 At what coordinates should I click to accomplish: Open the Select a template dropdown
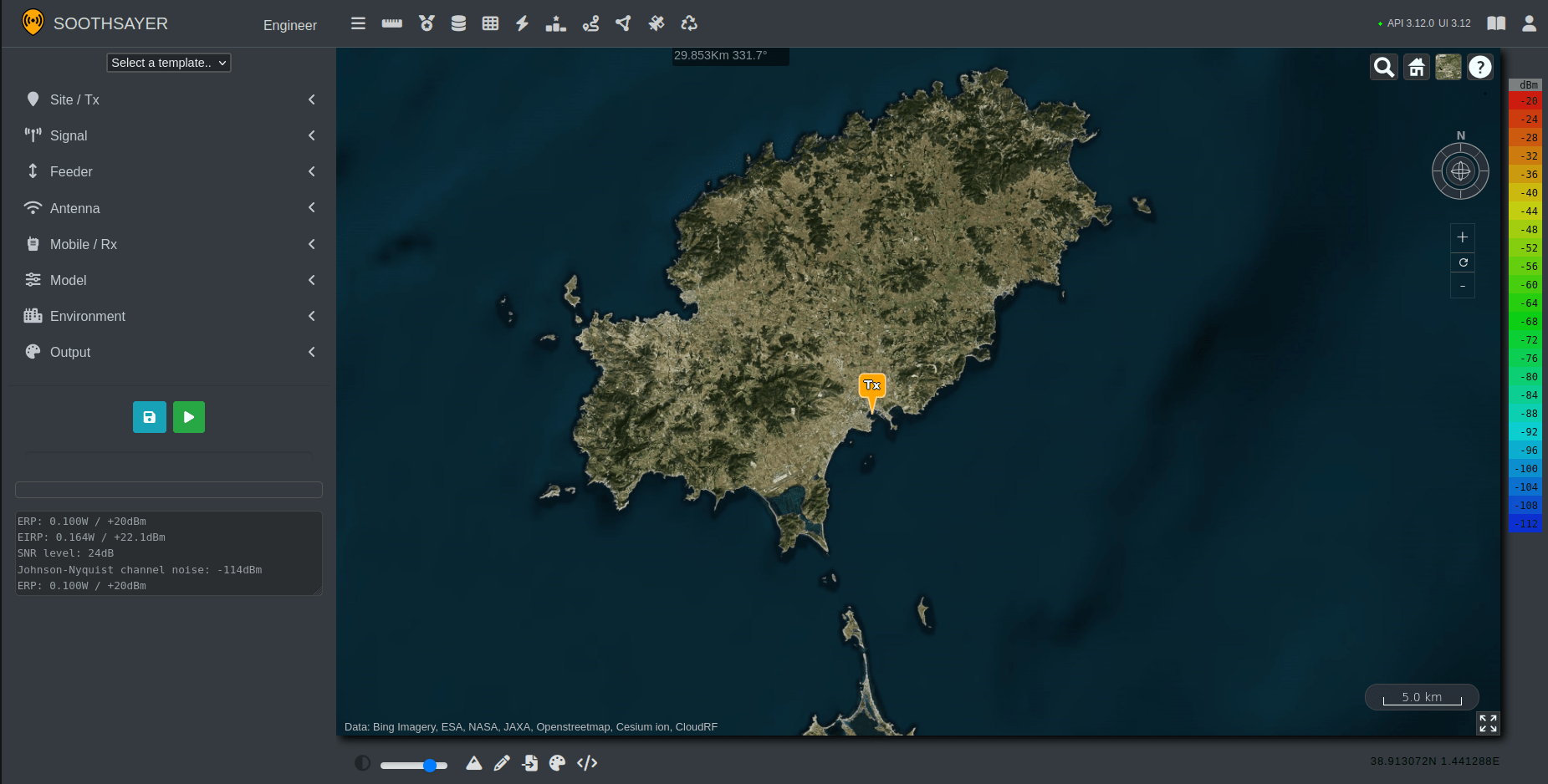[168, 63]
